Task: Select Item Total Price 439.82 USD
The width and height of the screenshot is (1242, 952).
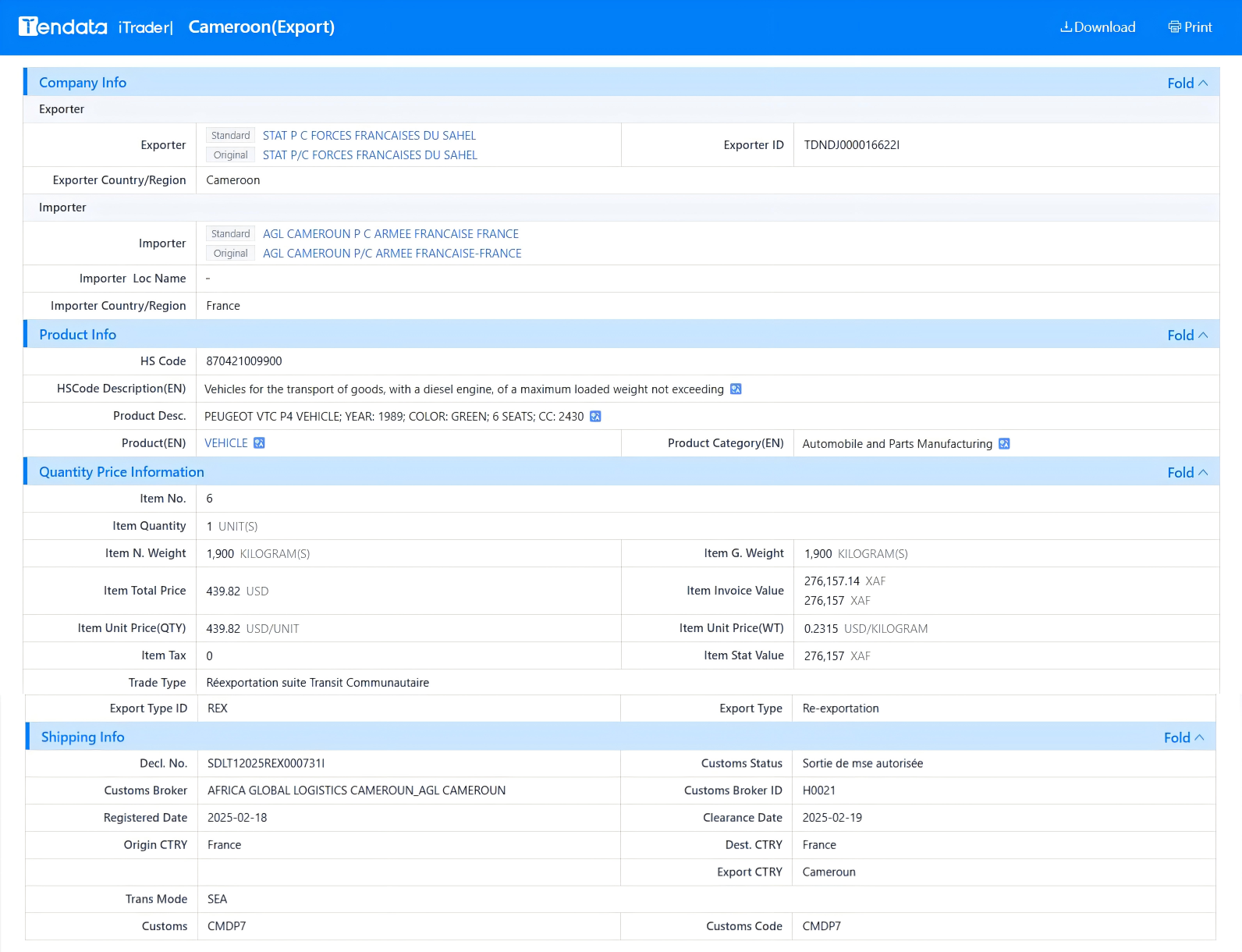Action: point(237,591)
